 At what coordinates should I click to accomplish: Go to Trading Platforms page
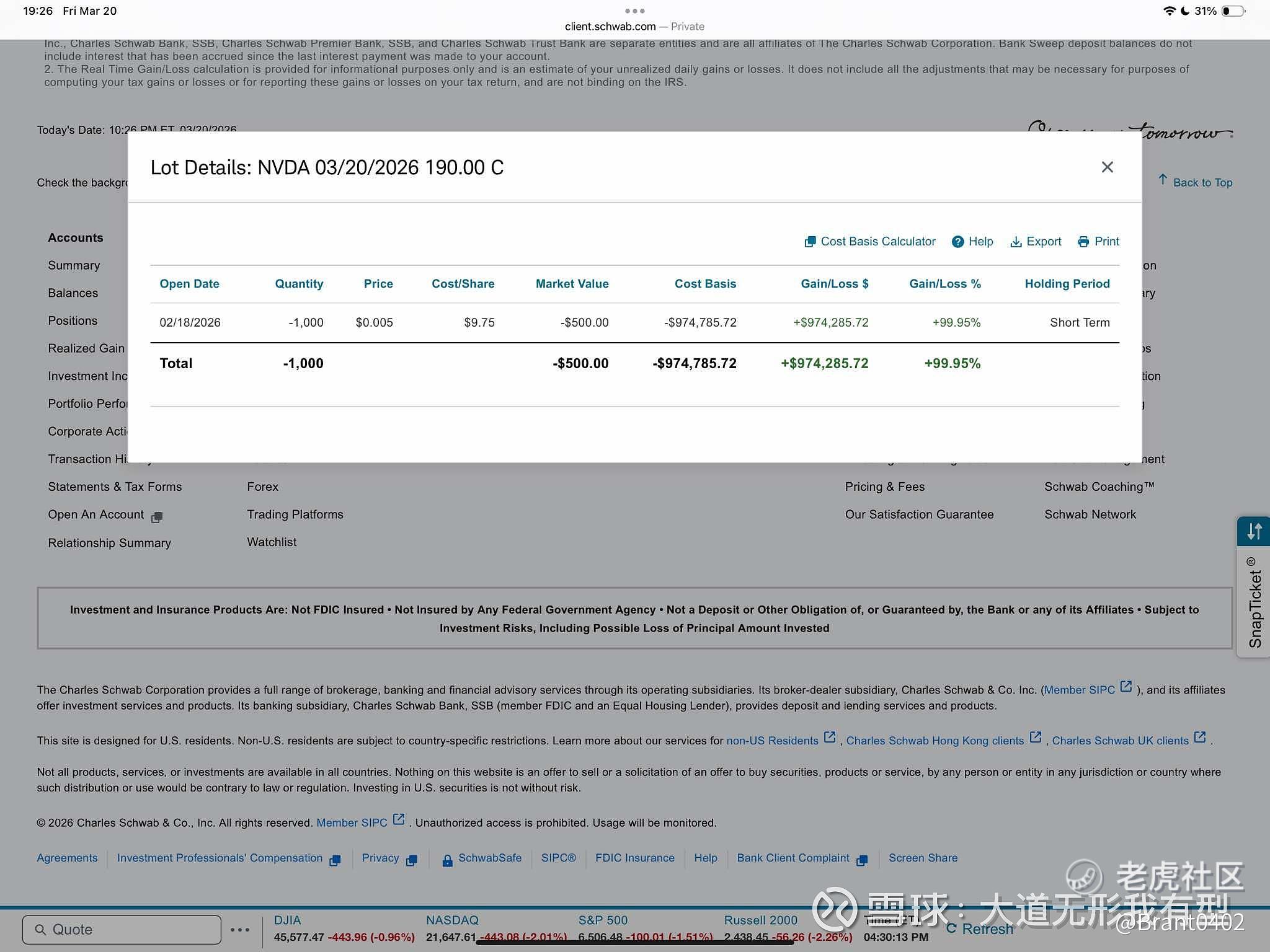point(295,514)
